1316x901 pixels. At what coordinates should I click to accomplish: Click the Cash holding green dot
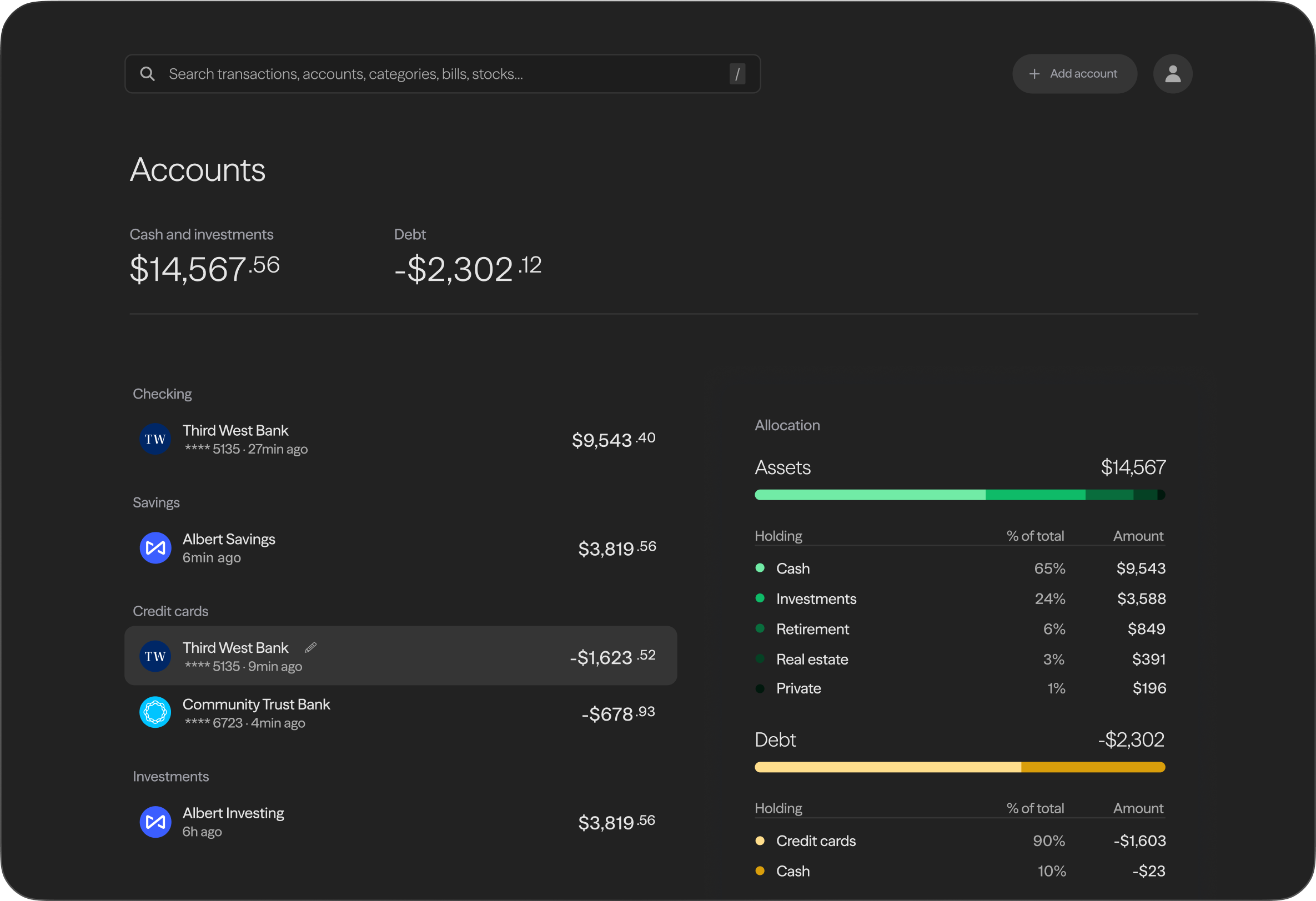pos(760,568)
